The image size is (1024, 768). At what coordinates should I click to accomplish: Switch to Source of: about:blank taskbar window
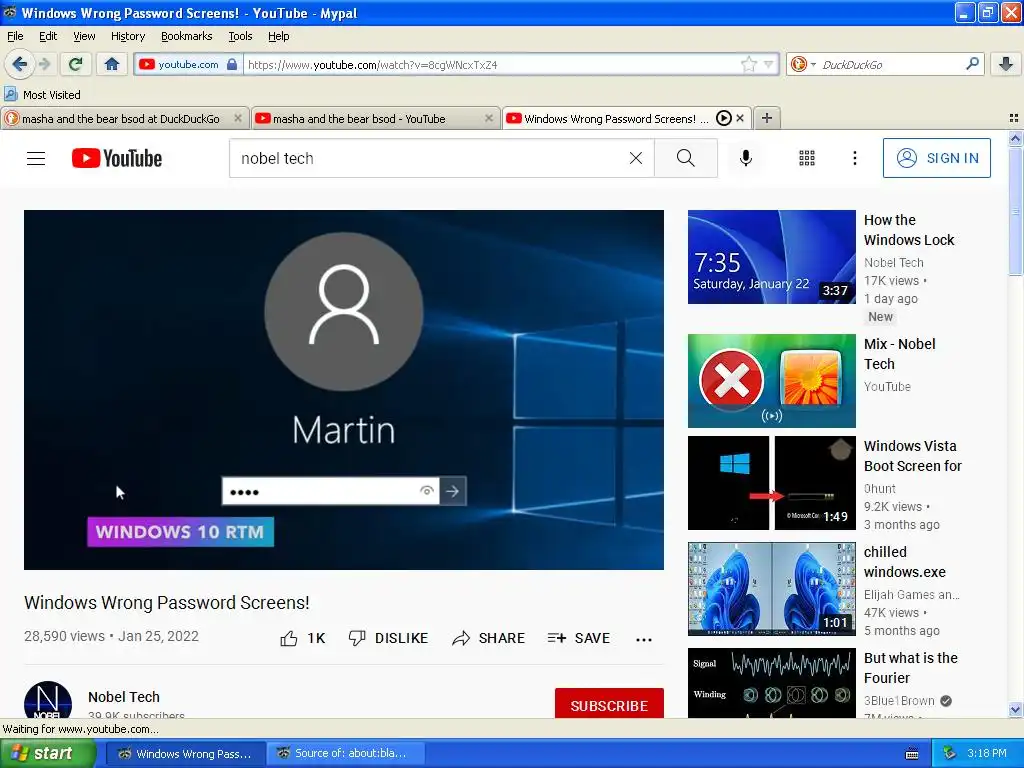click(345, 754)
